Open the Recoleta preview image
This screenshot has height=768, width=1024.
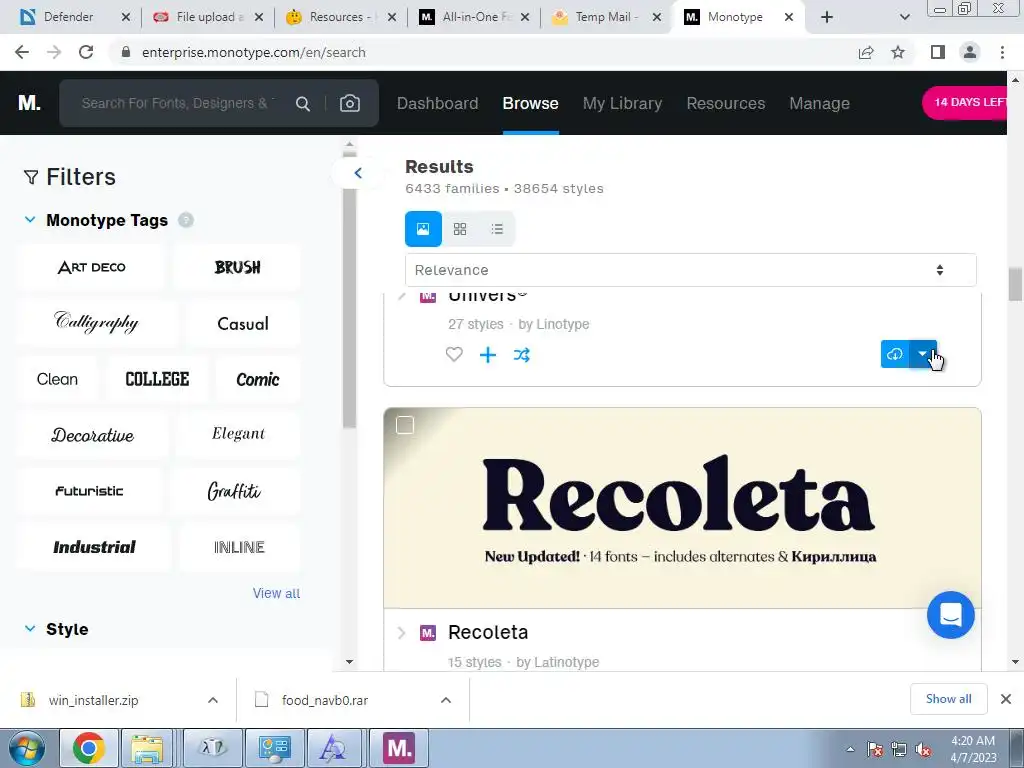[x=682, y=508]
